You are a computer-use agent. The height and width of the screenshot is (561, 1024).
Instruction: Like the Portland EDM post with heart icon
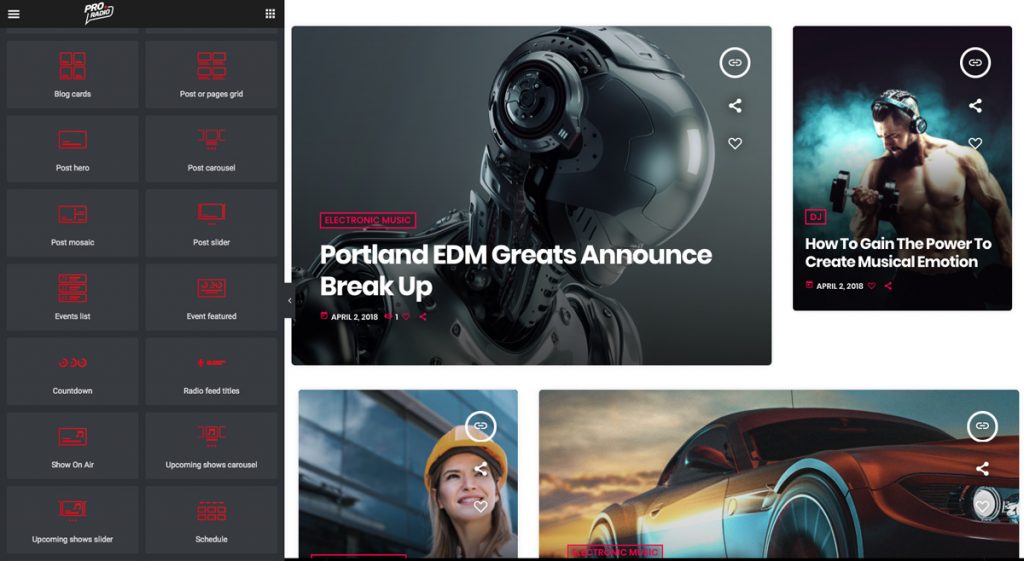[735, 144]
